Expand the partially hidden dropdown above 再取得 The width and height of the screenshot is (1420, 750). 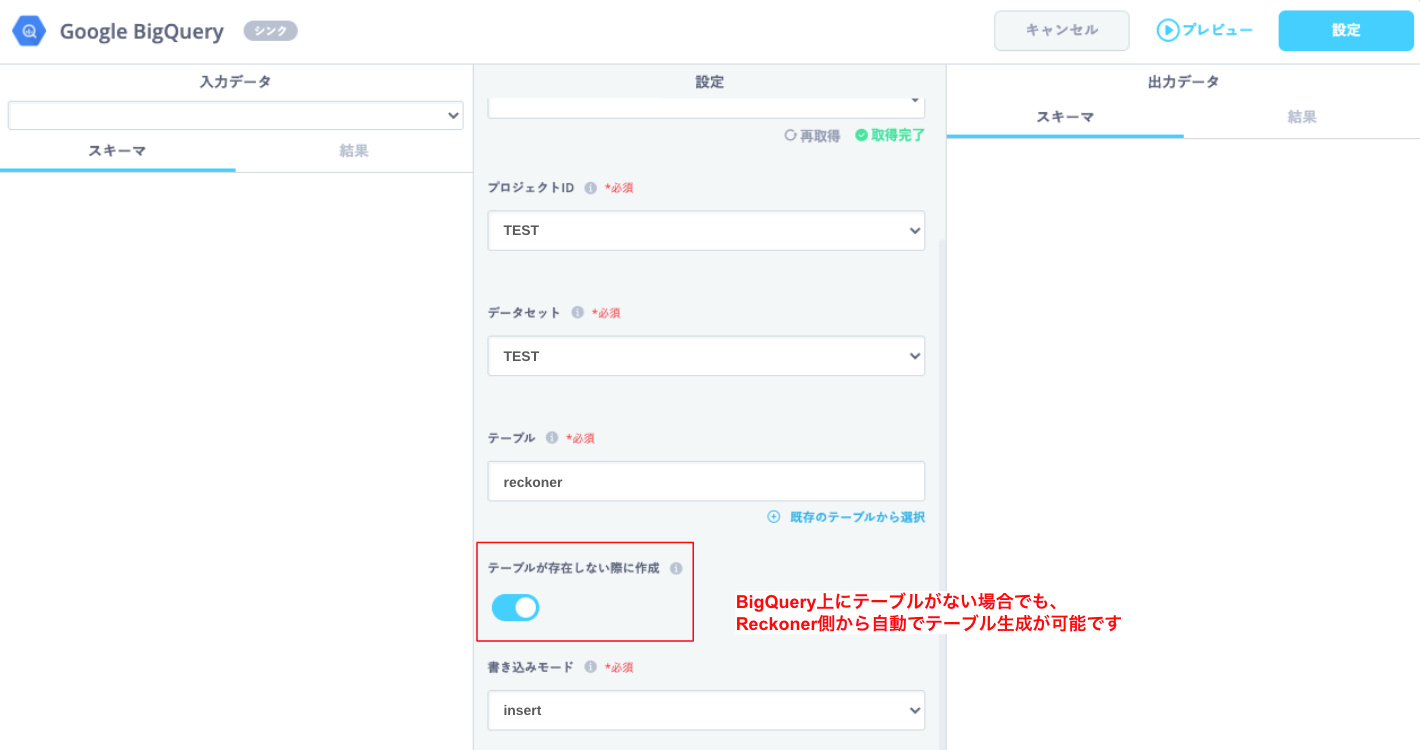[706, 107]
